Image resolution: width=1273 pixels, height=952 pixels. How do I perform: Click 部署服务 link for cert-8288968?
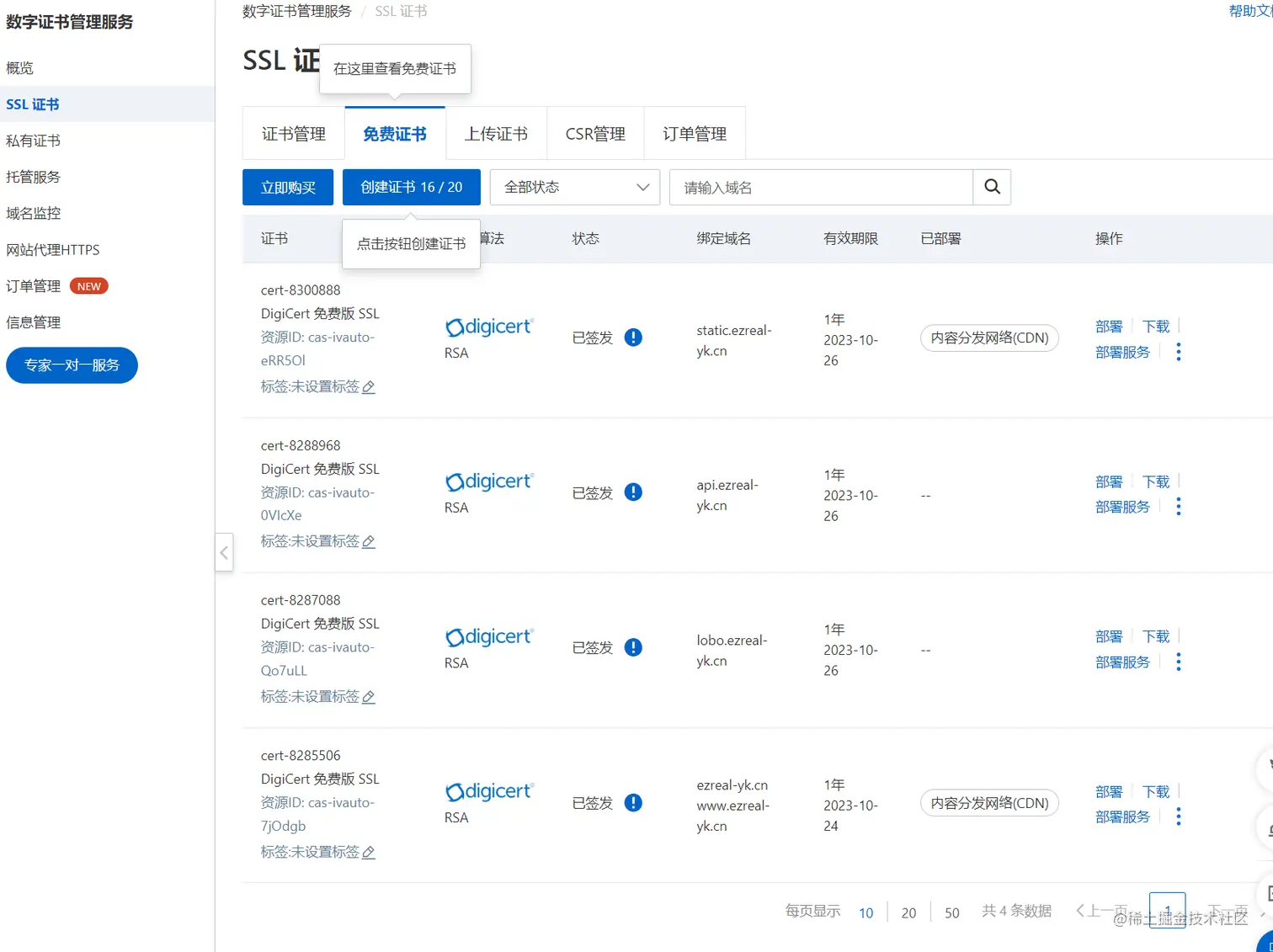(x=1122, y=507)
